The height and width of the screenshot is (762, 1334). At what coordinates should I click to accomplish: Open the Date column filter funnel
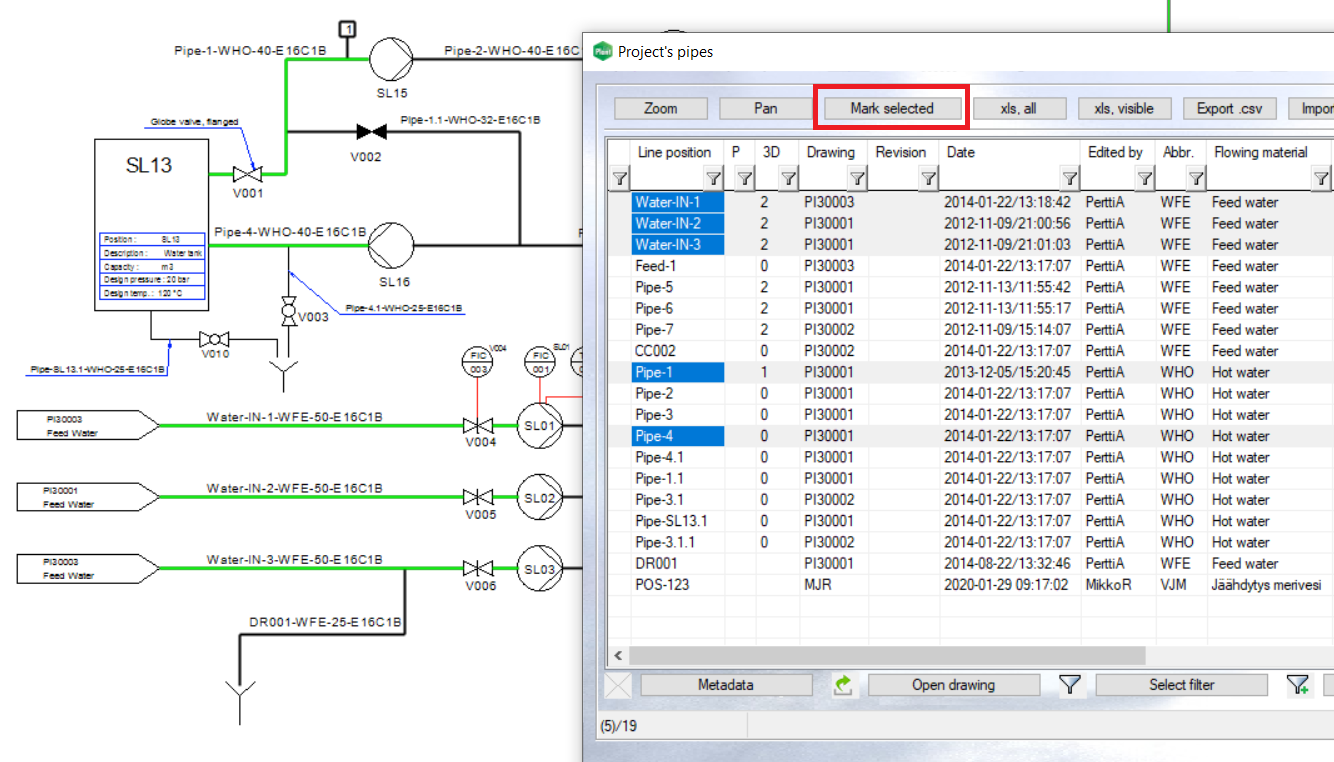click(x=1069, y=179)
